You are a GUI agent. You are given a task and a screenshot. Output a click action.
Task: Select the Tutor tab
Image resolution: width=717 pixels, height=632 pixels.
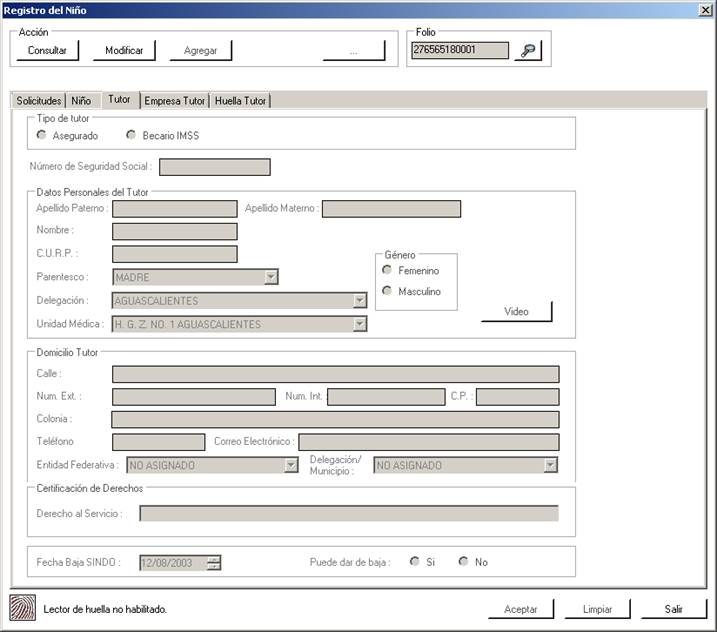(x=119, y=99)
